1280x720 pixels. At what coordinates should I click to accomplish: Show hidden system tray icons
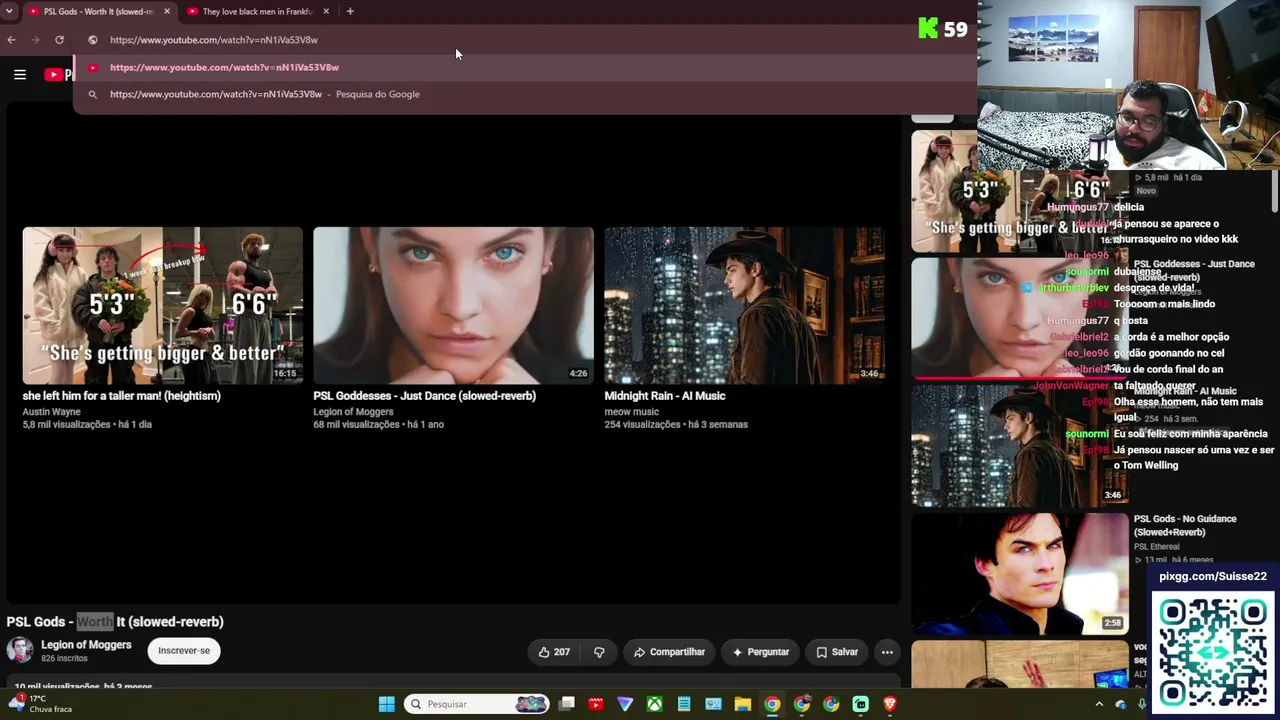tap(1099, 704)
